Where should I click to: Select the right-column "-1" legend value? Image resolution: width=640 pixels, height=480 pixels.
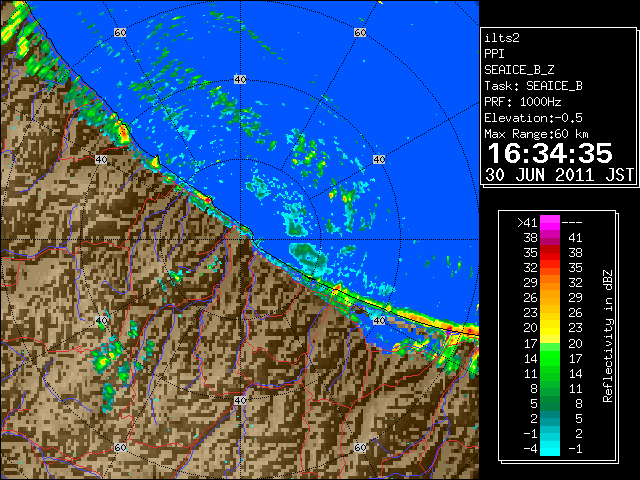pyautogui.click(x=575, y=449)
